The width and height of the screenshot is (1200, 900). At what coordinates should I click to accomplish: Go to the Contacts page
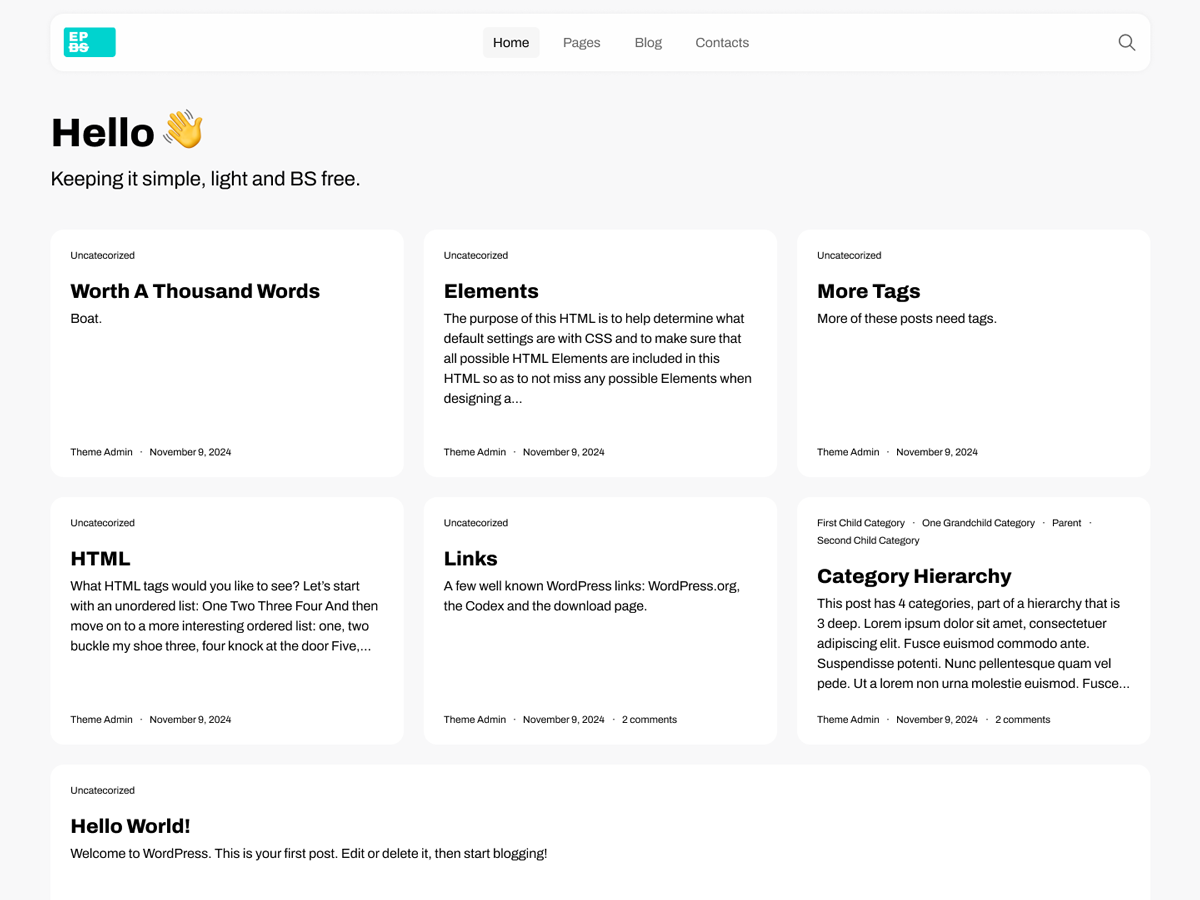(722, 42)
